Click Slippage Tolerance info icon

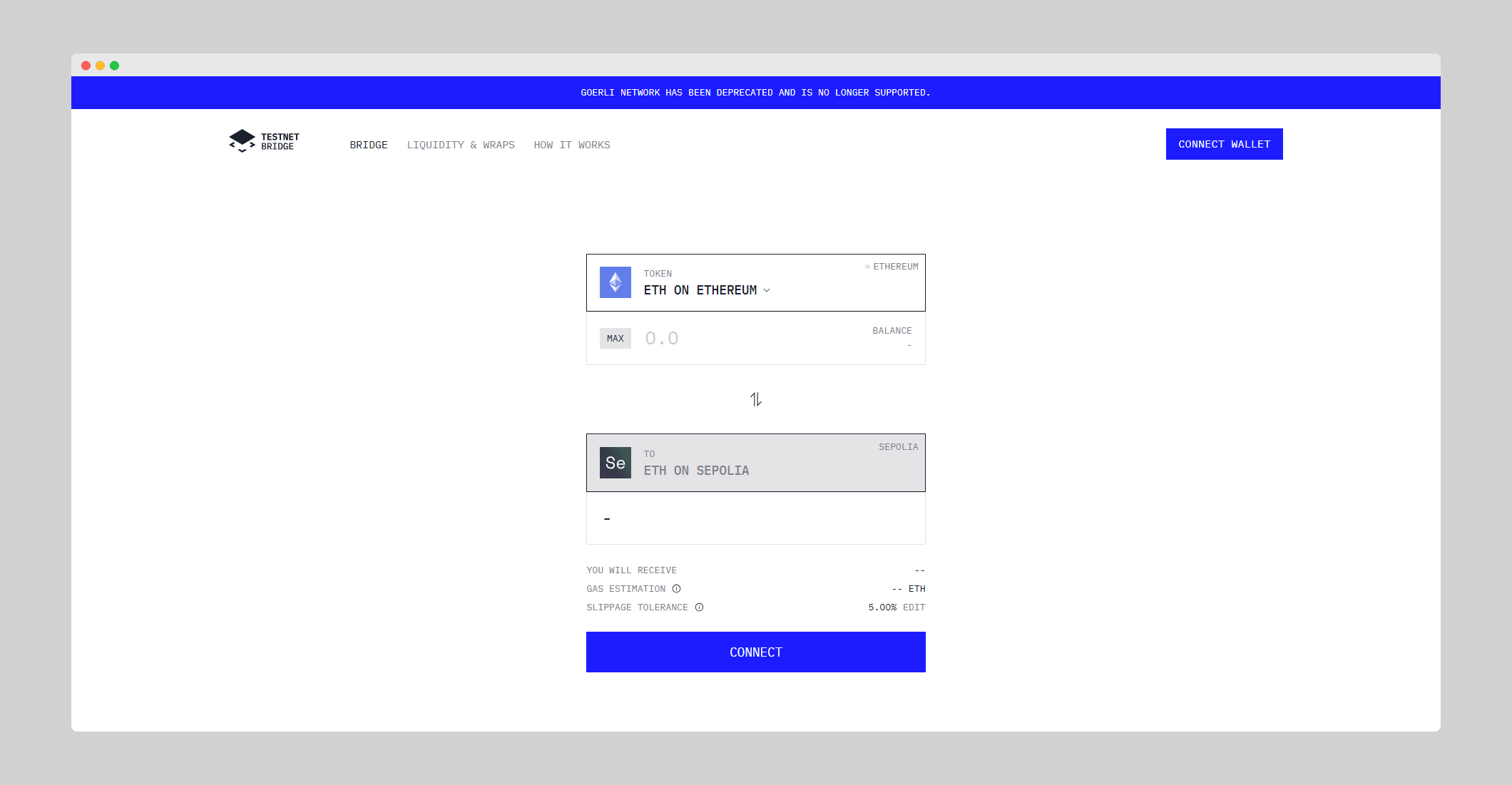(699, 607)
